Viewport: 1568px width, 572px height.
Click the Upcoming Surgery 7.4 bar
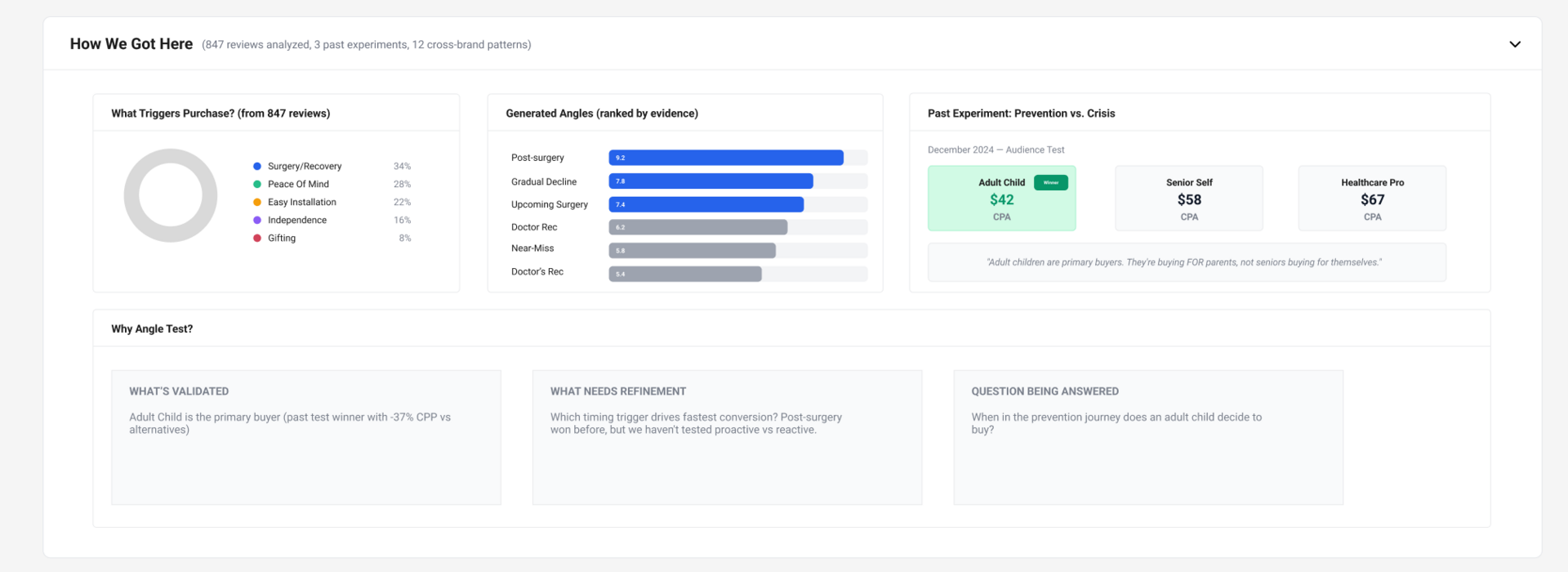(x=706, y=204)
